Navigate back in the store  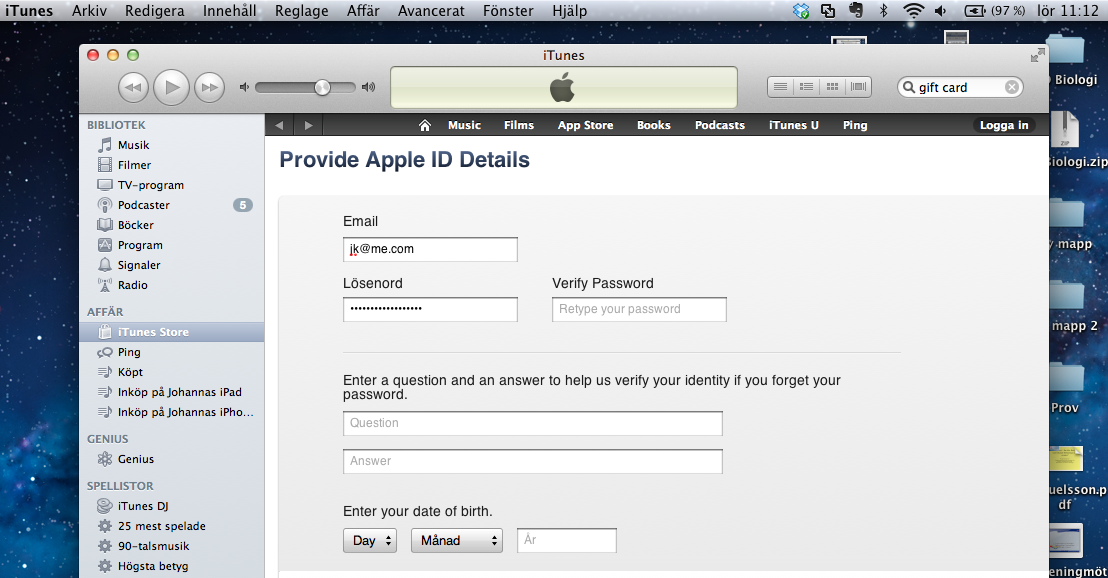click(279, 125)
